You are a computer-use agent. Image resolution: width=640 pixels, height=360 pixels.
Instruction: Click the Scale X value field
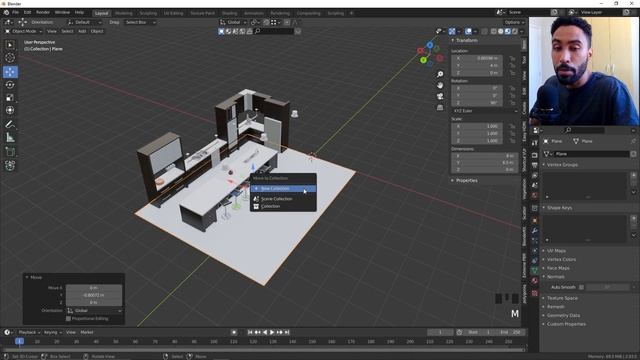477,126
